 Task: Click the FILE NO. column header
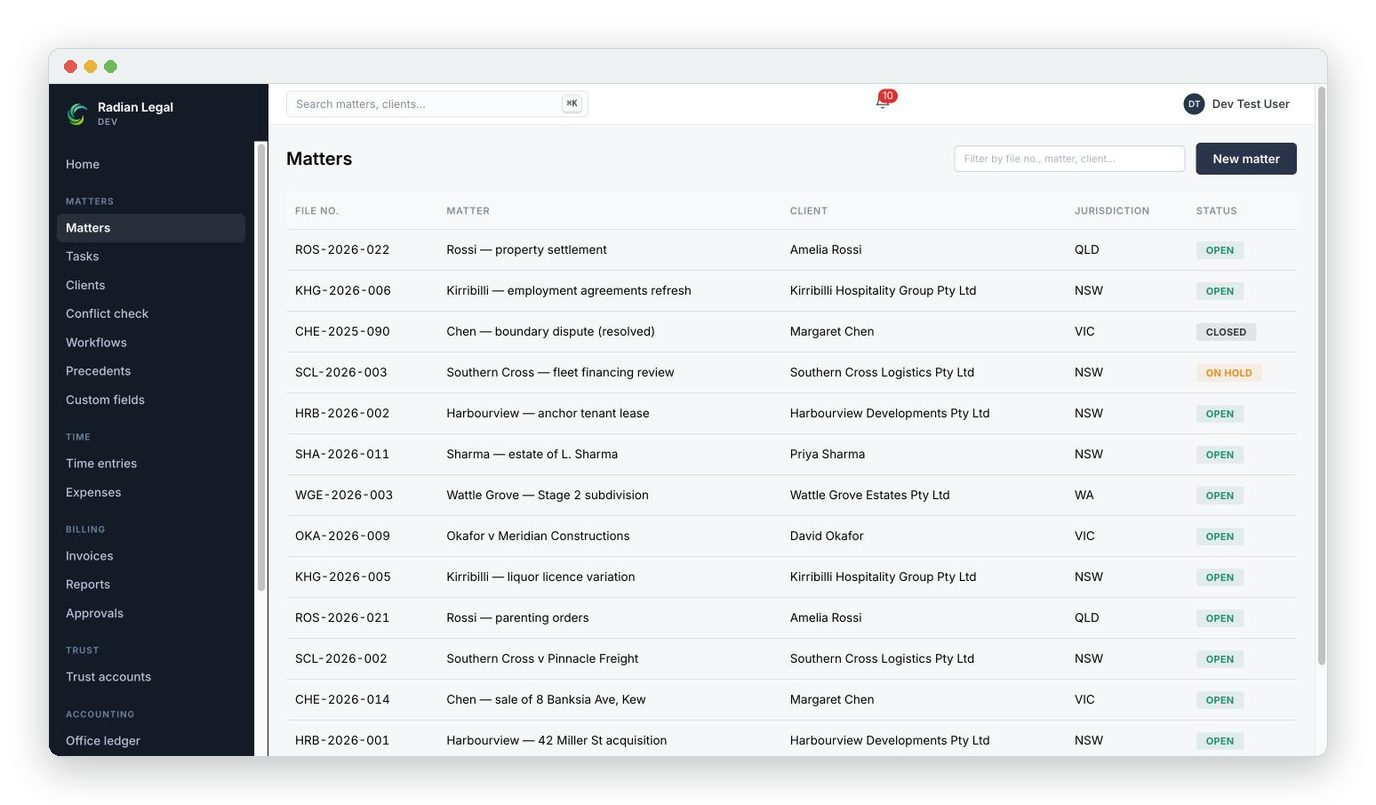point(317,211)
